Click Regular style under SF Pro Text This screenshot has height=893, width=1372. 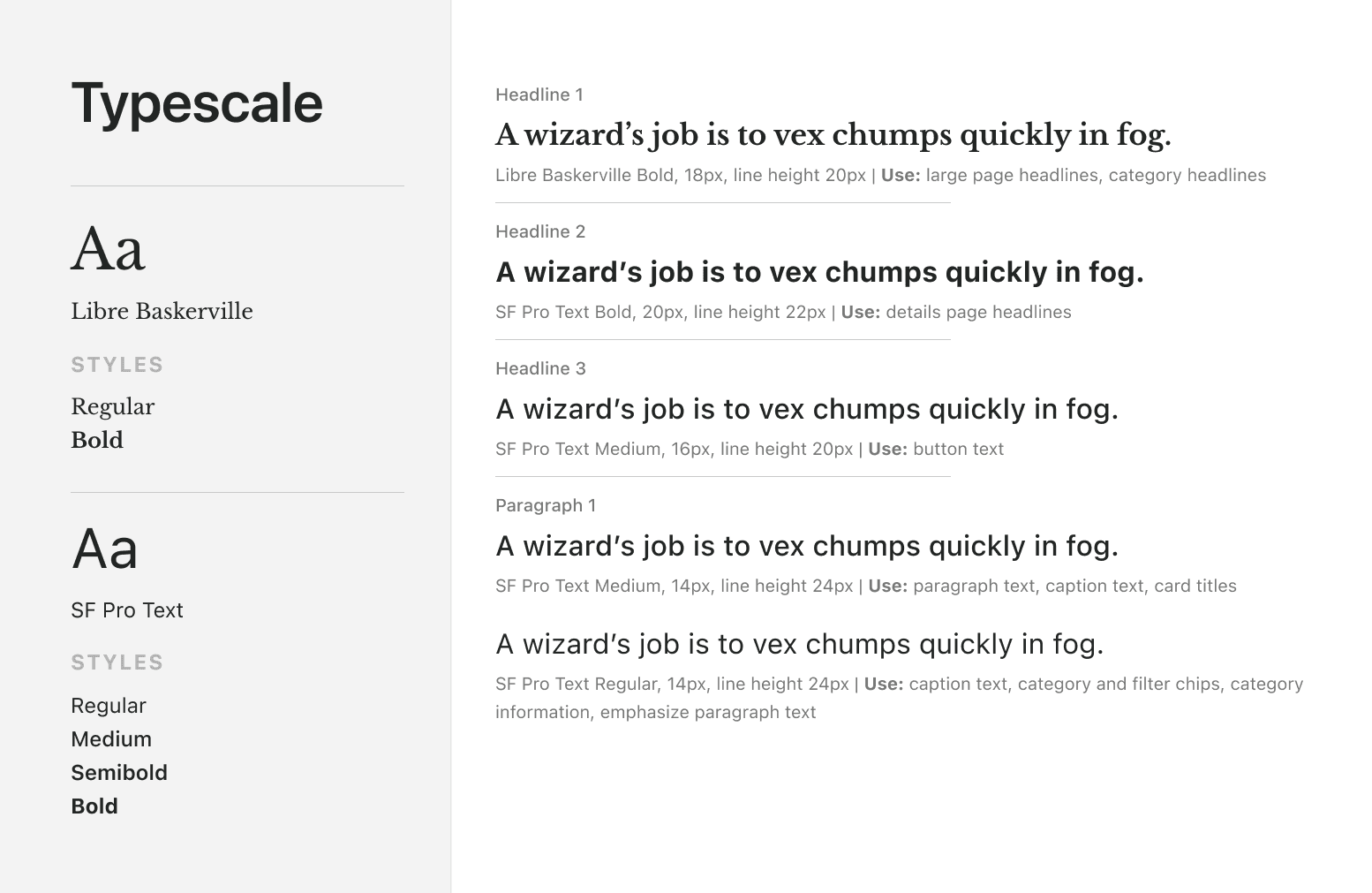coord(109,706)
